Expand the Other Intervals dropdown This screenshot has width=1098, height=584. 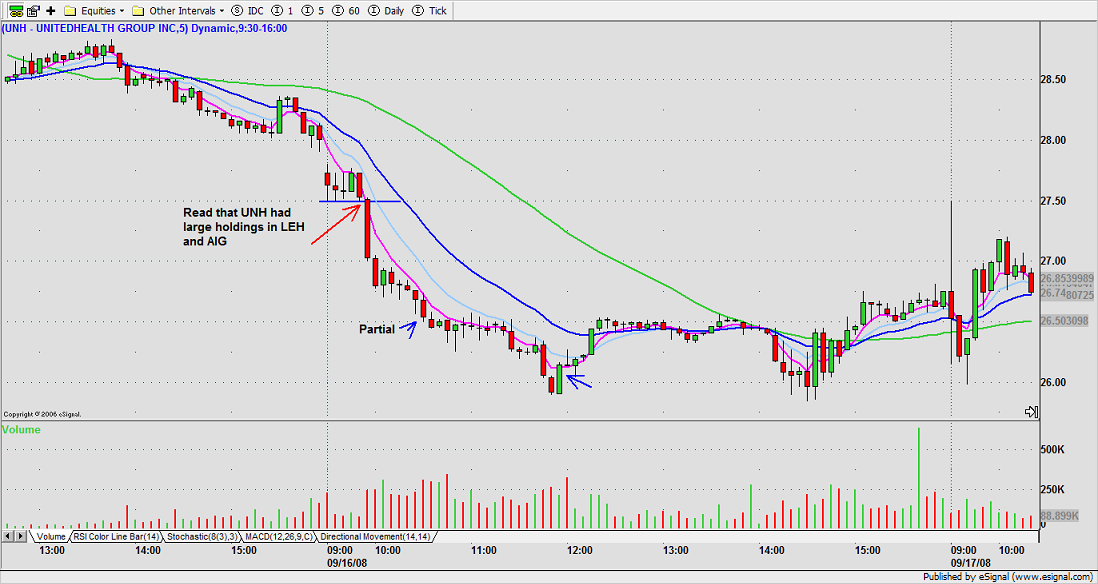tap(179, 11)
